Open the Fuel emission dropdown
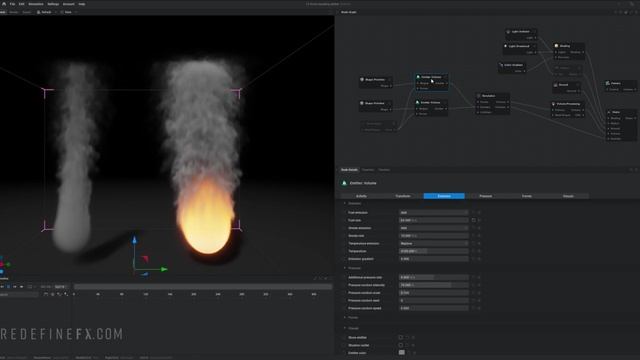Viewport: 640px width, 360px height. [433, 213]
